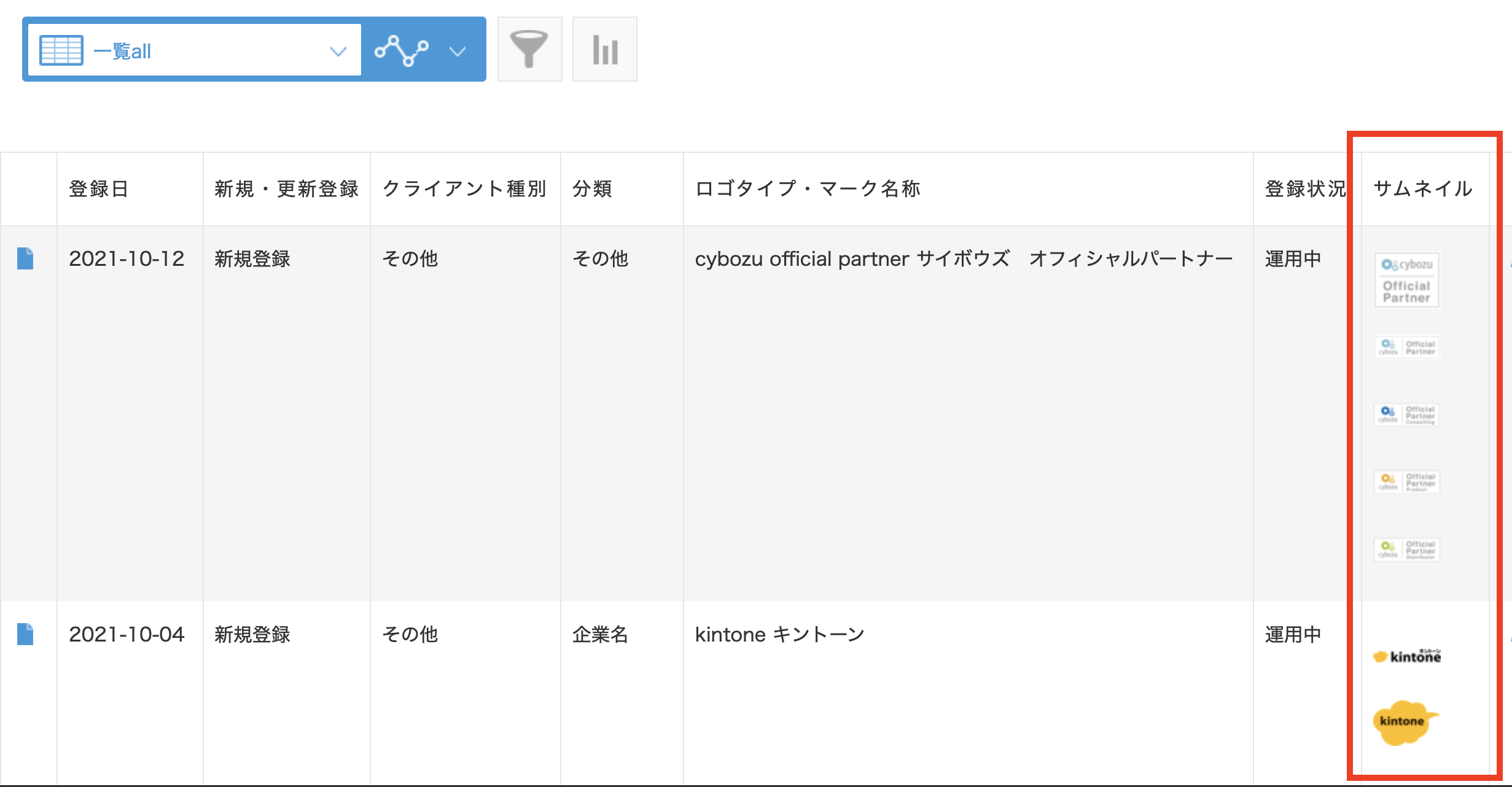Open the orange cybozu Official Partner thumbnail
The width and height of the screenshot is (1512, 787).
tap(1406, 482)
